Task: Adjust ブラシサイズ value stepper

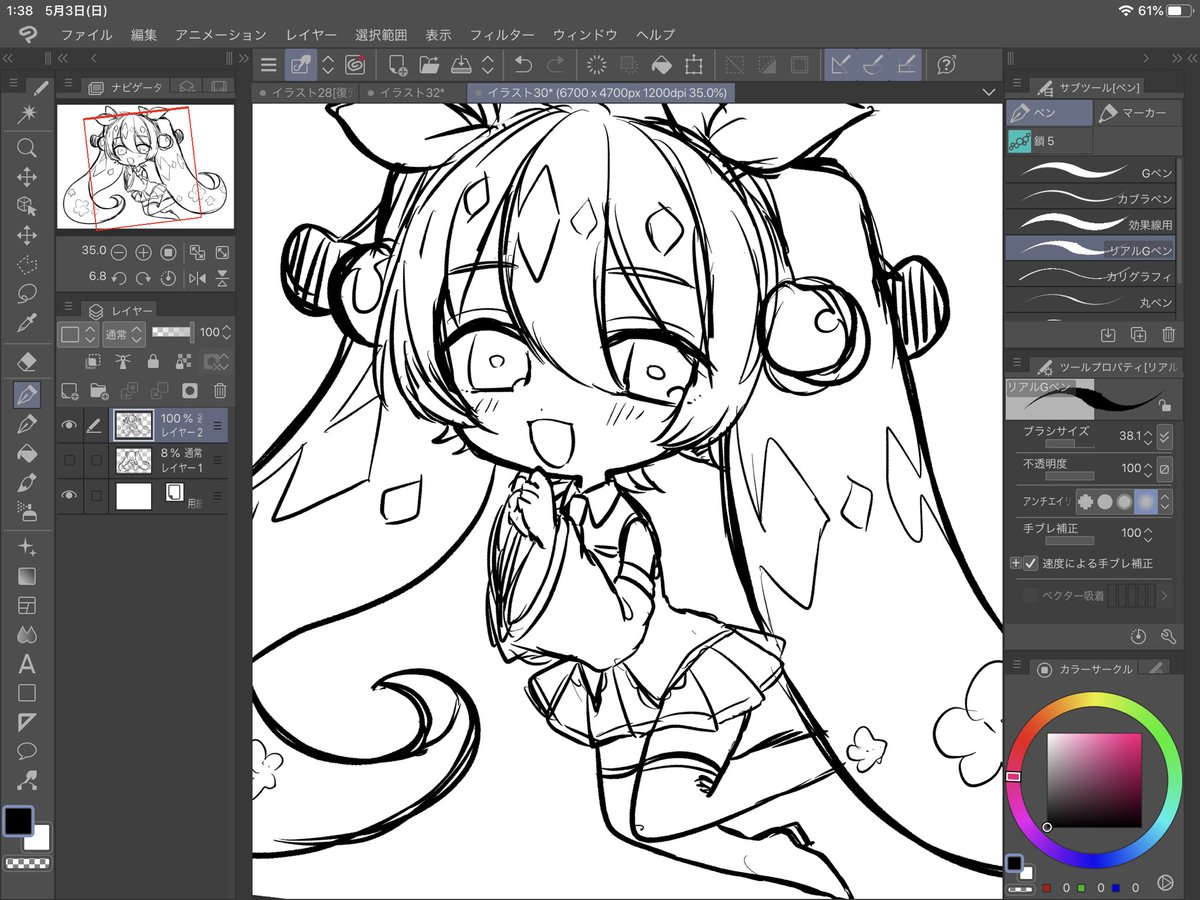Action: (1147, 436)
